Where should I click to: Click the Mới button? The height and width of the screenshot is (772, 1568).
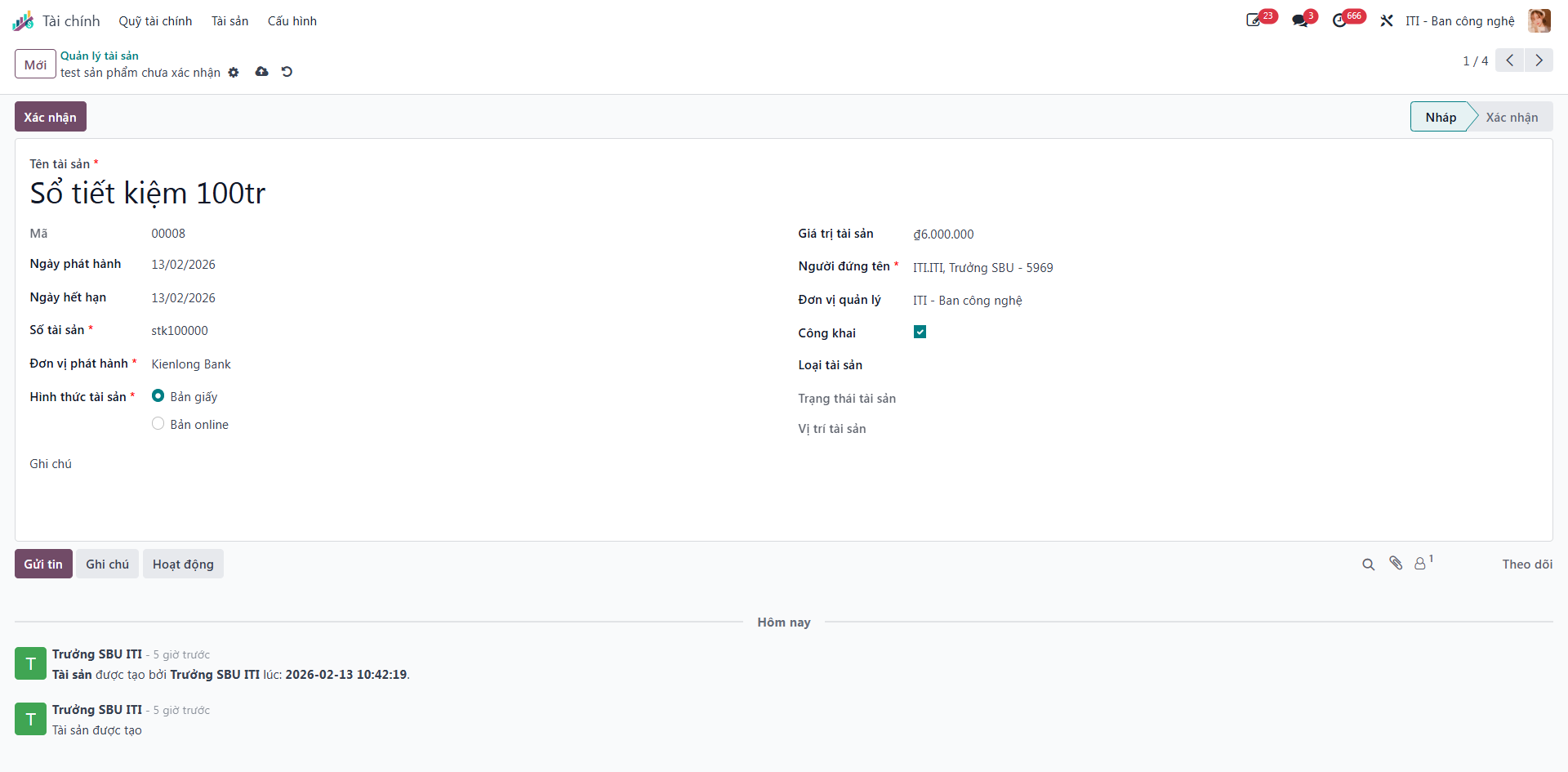click(35, 65)
